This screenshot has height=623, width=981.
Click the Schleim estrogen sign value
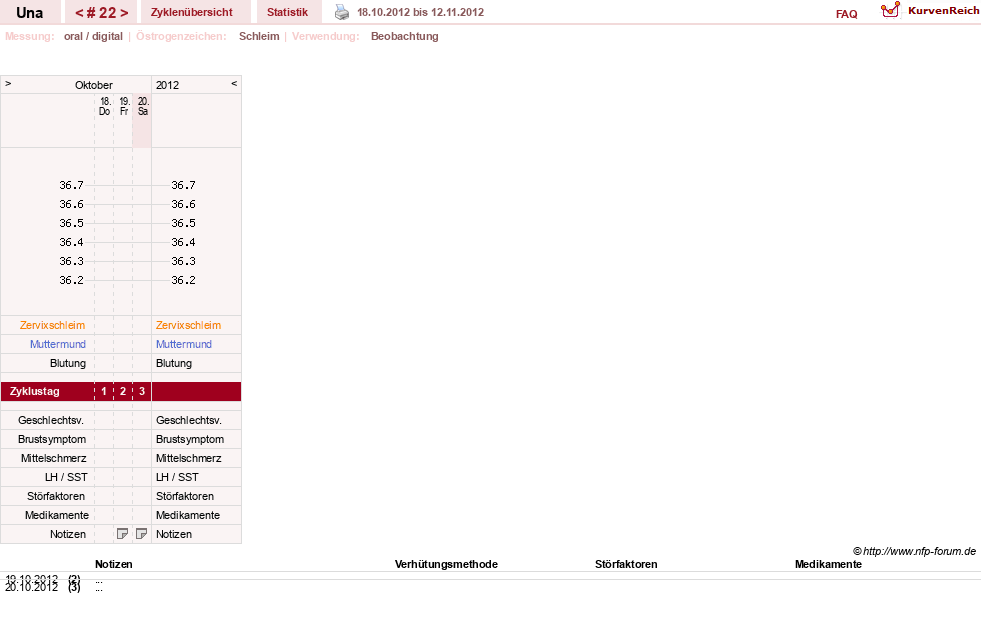(x=259, y=36)
